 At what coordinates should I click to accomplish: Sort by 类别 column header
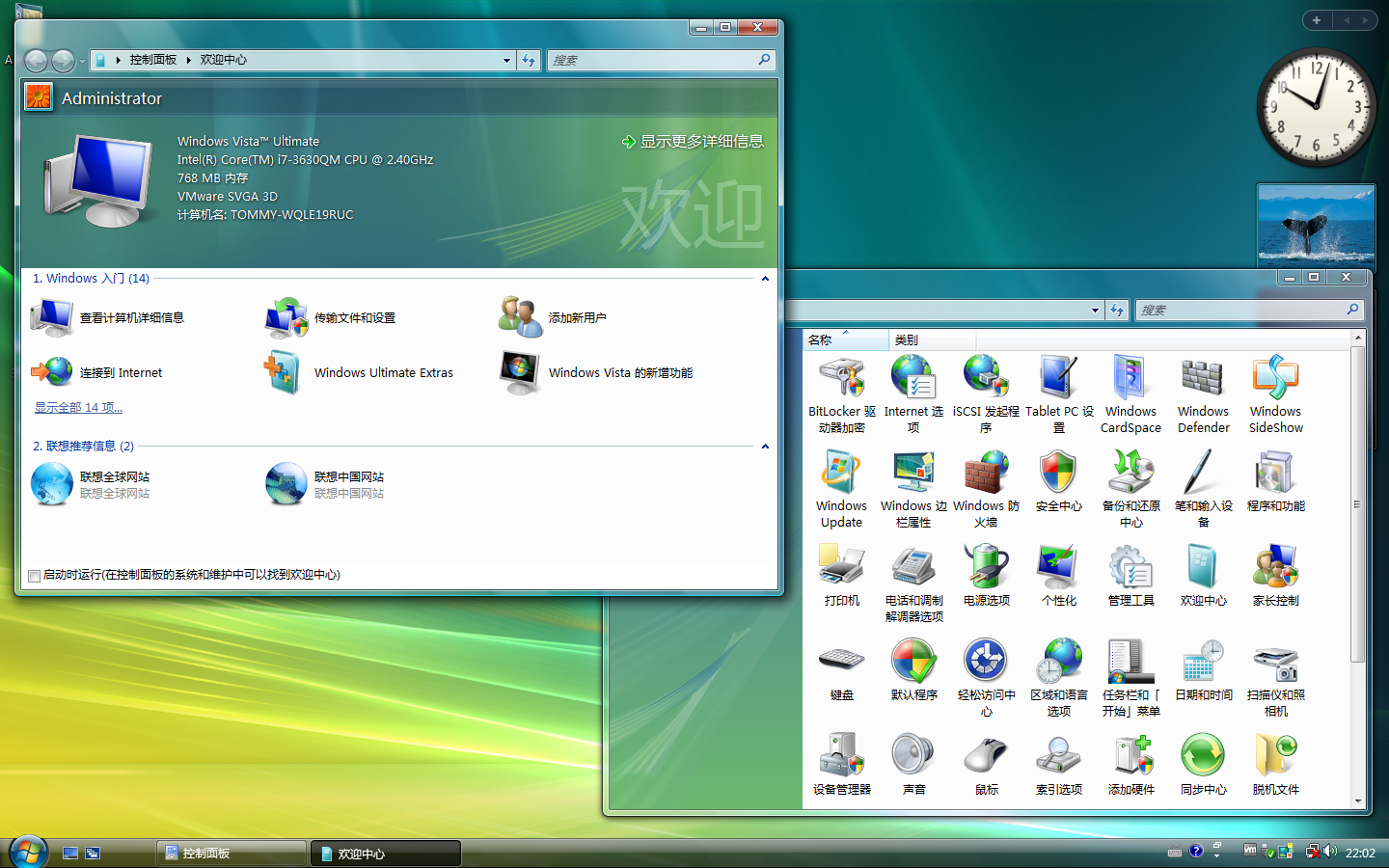point(932,339)
